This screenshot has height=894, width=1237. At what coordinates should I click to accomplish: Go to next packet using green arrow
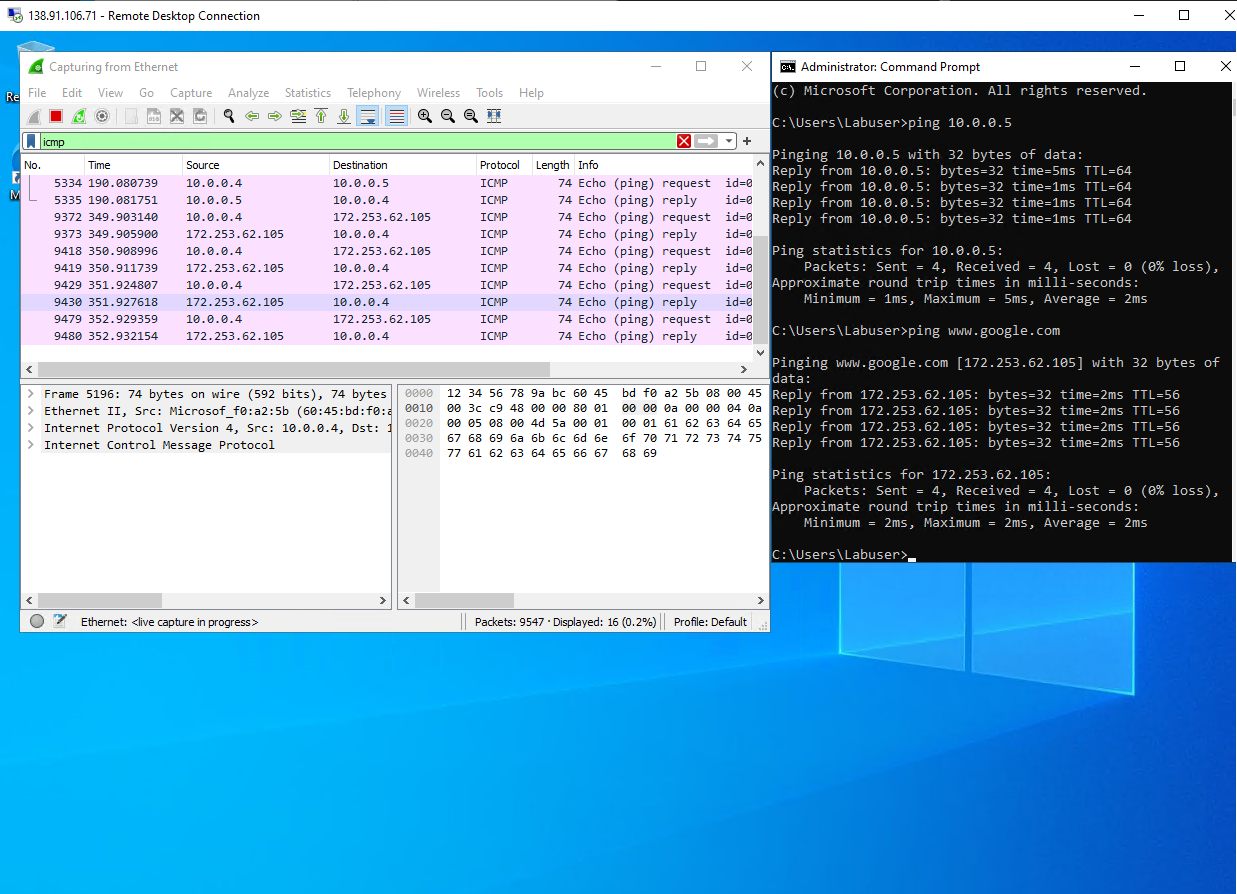(x=274, y=115)
